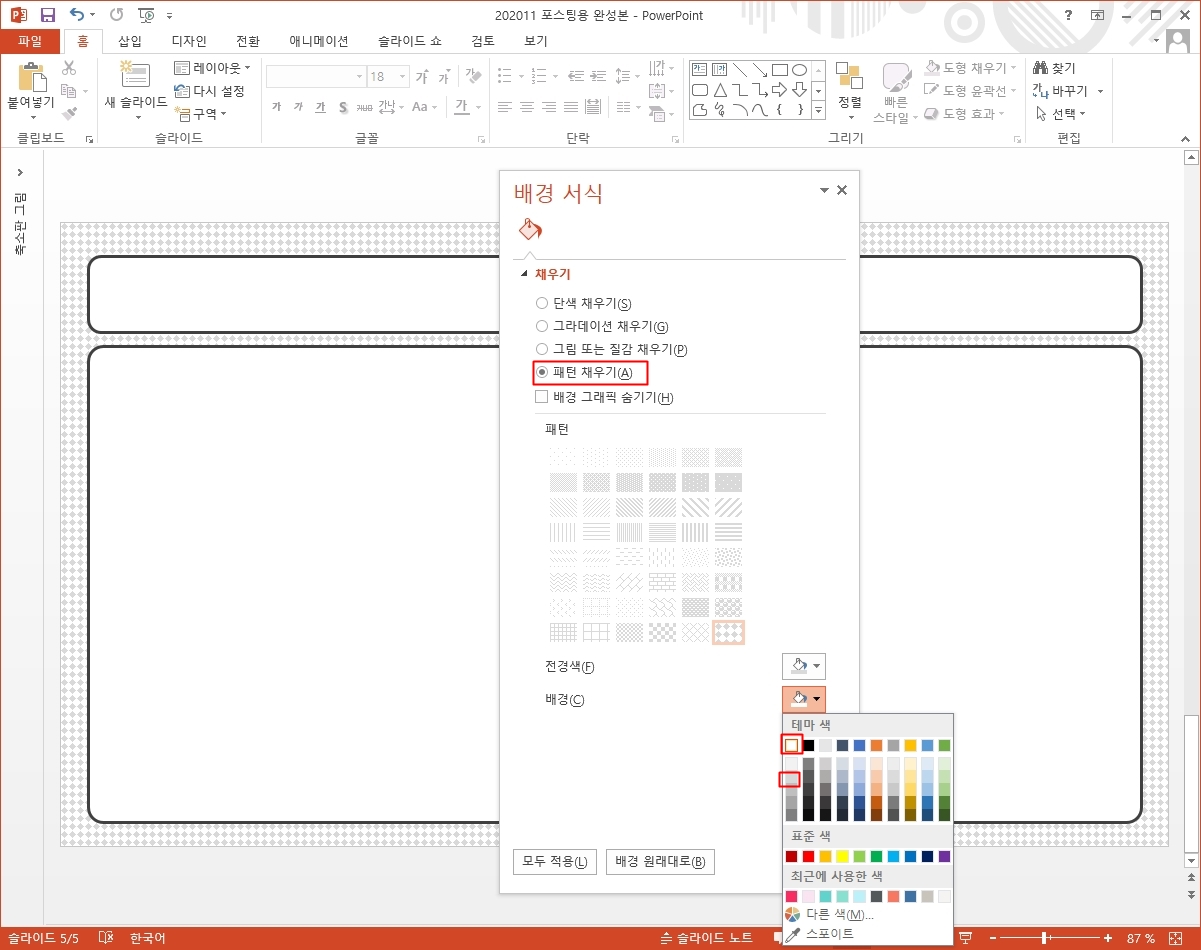The width and height of the screenshot is (1201, 950).
Task: Click the Find (찾기) binoculars icon
Action: [1040, 68]
